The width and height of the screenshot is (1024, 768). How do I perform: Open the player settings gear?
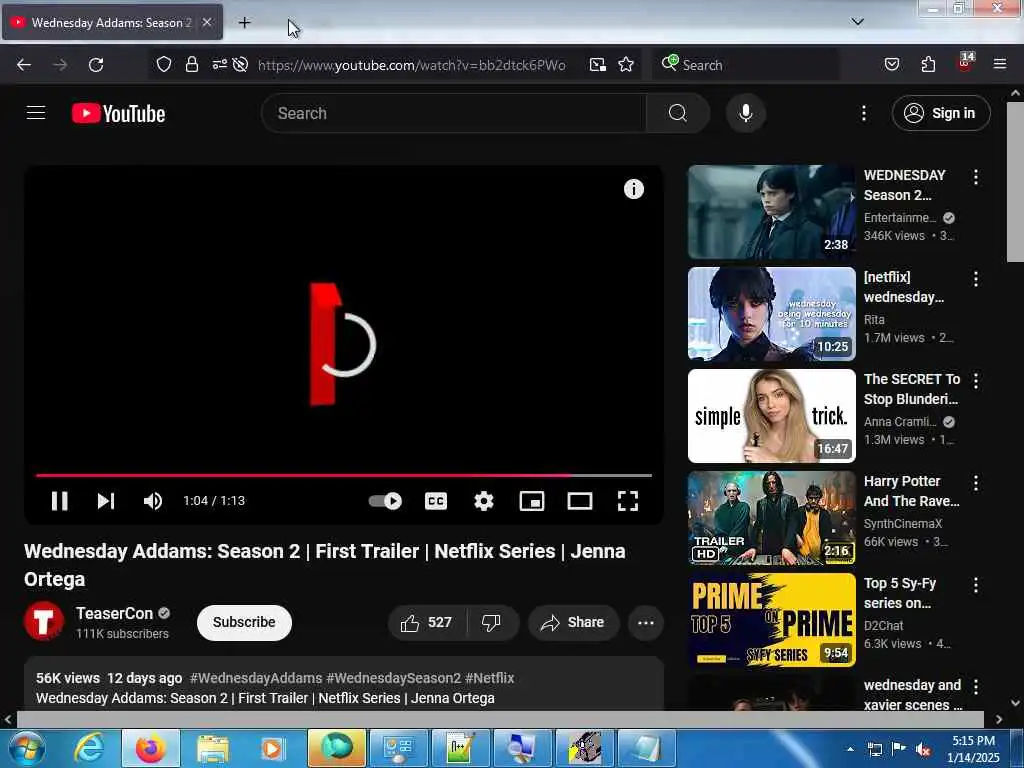(483, 501)
